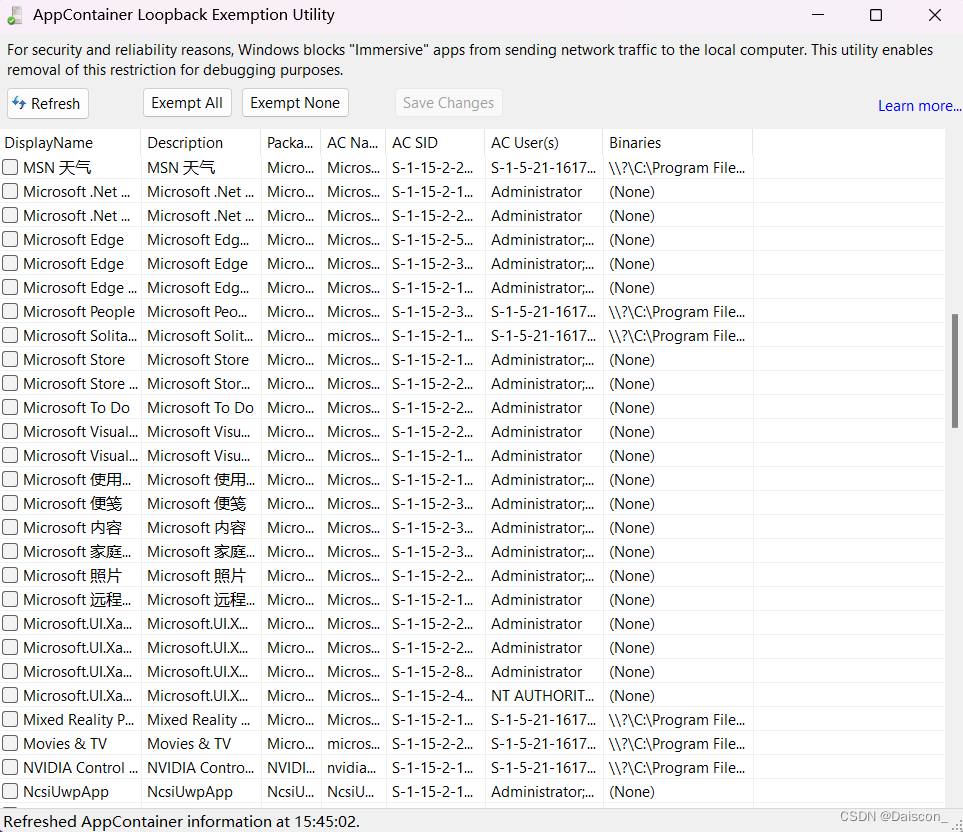This screenshot has height=832, width=963.
Task: Select the Movies & TV description cell
Action: pyautogui.click(x=200, y=744)
